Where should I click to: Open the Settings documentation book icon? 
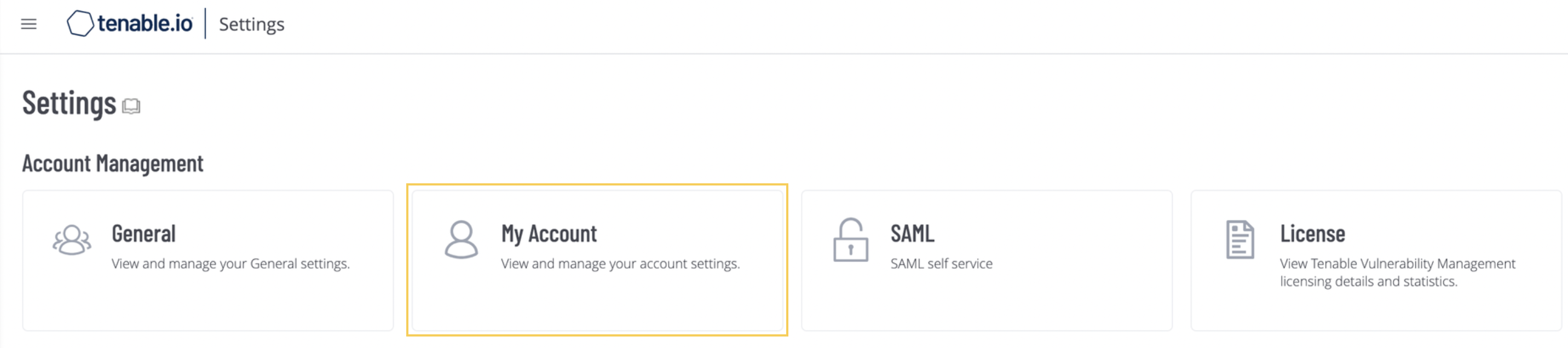131,107
